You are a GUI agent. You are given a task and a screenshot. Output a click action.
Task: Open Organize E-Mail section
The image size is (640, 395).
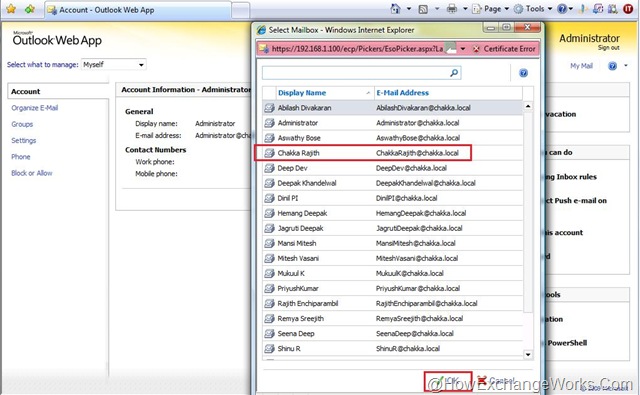35,108
